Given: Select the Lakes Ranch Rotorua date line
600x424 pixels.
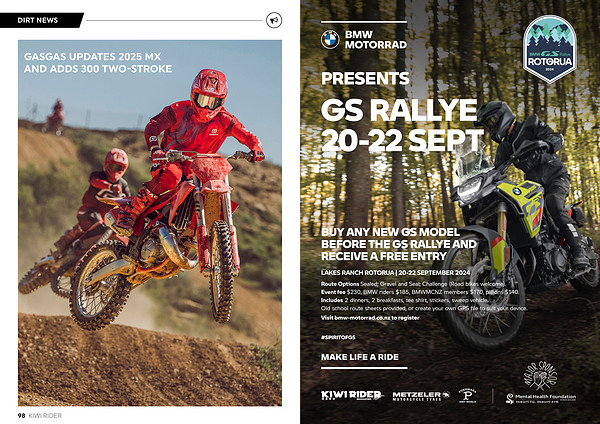Looking at the screenshot, I should pyautogui.click(x=396, y=273).
